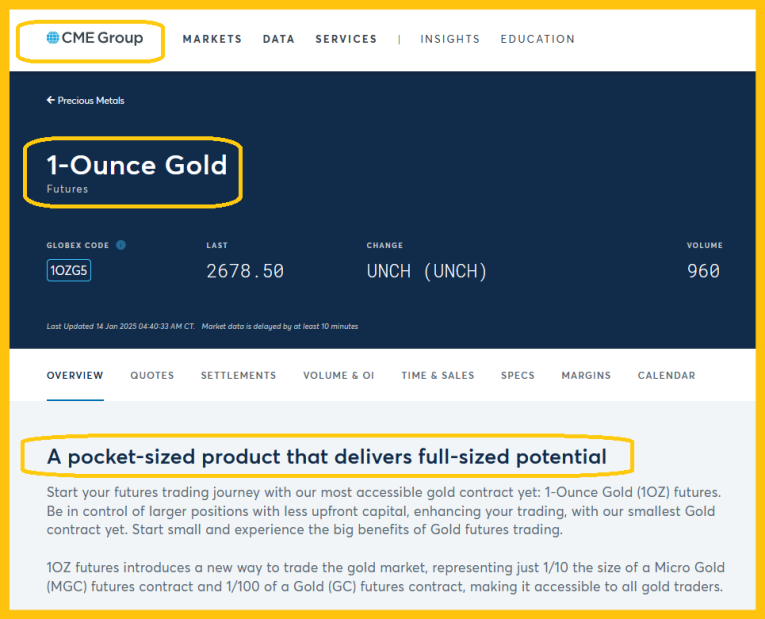Go to the Insights section
Viewport: 765px width, 619px height.
tap(450, 40)
